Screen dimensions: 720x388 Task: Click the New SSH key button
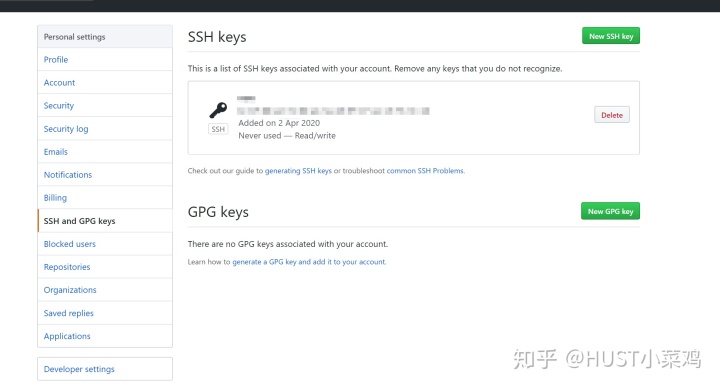611,36
